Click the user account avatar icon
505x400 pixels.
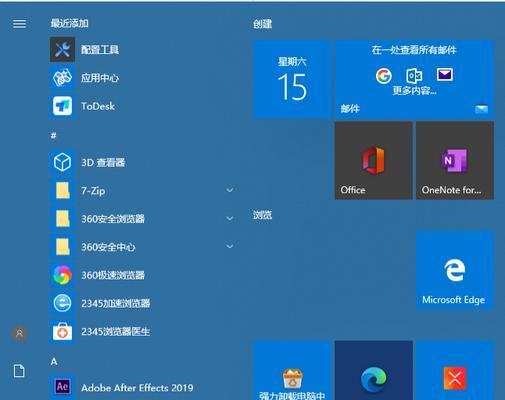tap(19, 333)
